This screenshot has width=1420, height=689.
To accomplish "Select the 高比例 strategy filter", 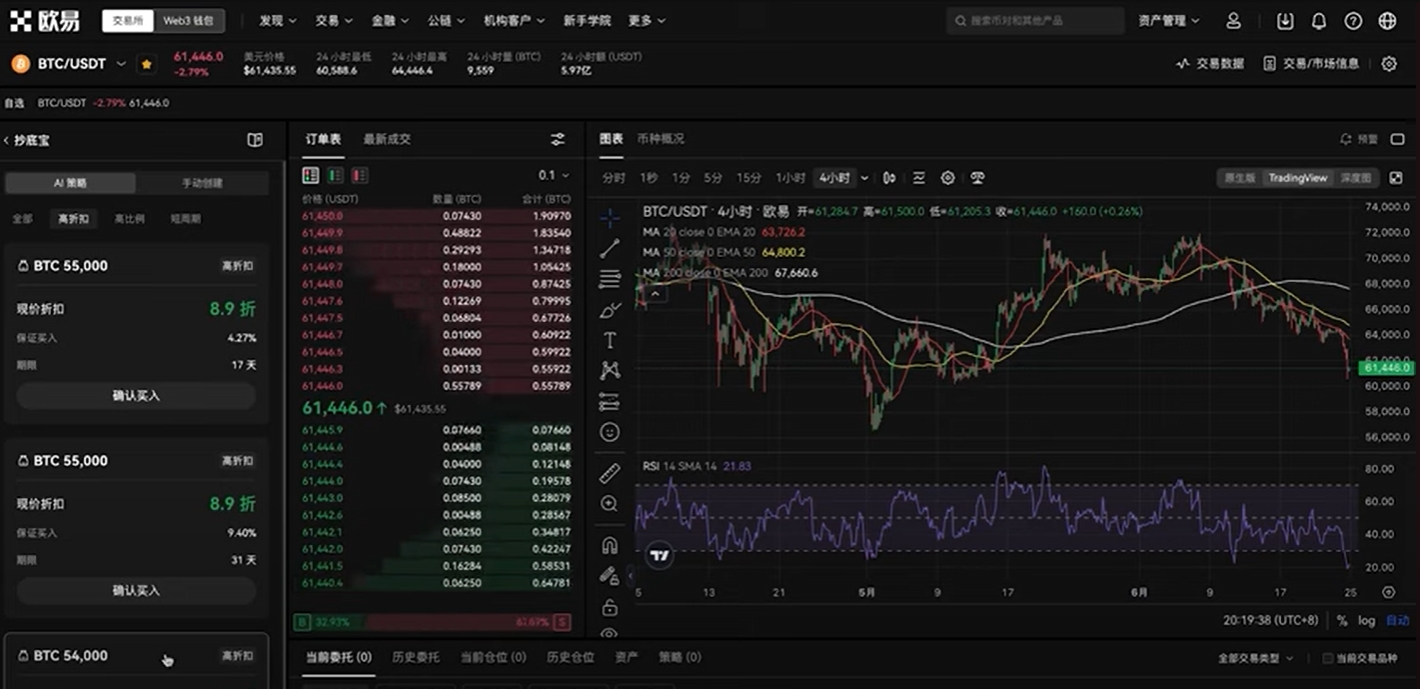I will click(x=129, y=218).
